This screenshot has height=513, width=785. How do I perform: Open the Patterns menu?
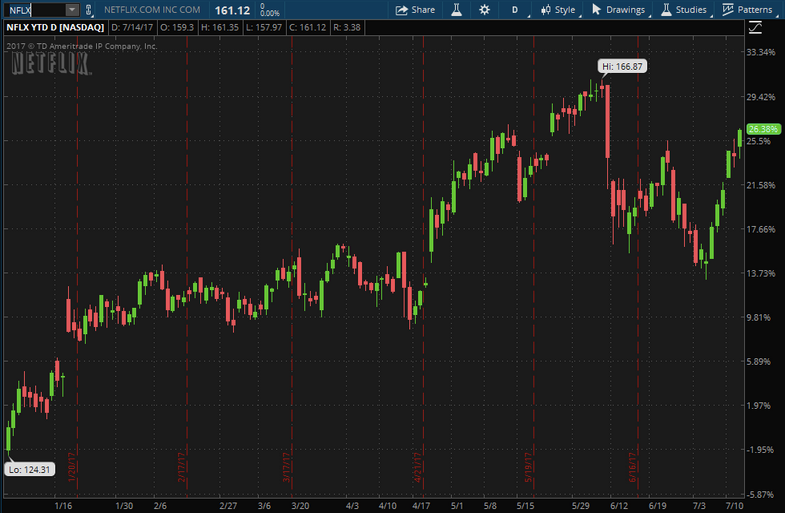coord(747,10)
